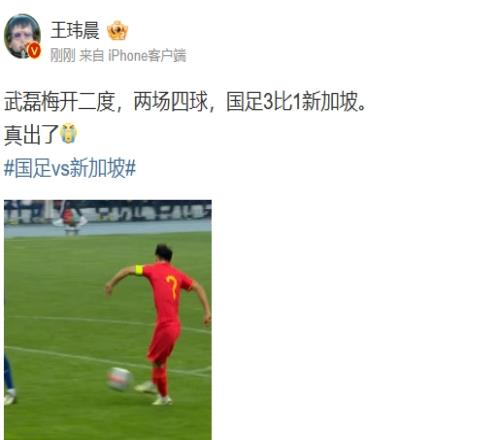Click the 真出了 line of text
Screen dimensions: 500x440
pos(31,134)
